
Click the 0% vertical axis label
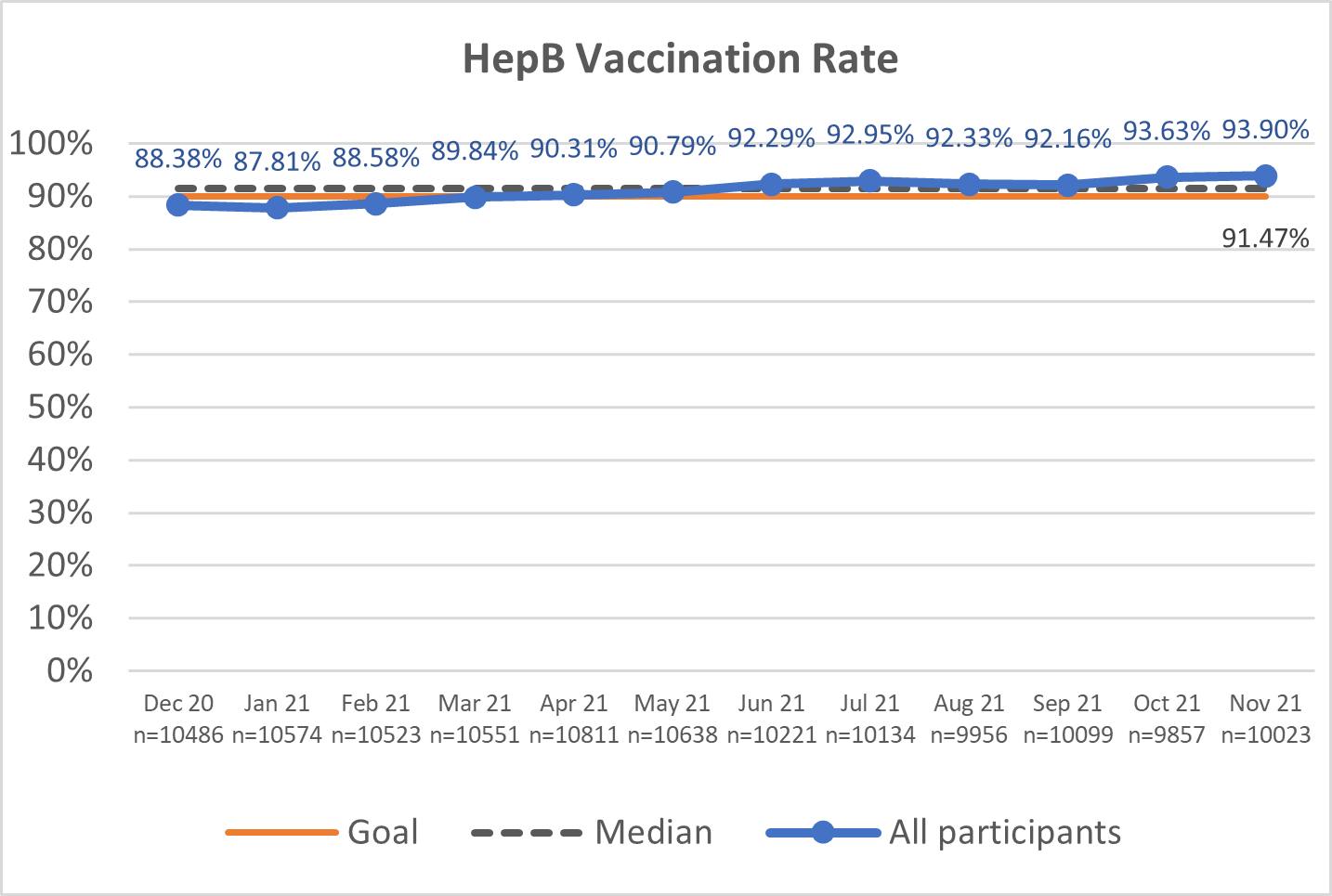(x=70, y=670)
